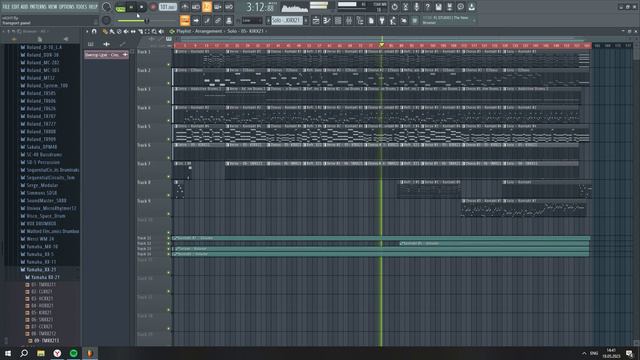This screenshot has width=640, height=360.
Task: Open the VIEW menu
Action: coord(53,7)
